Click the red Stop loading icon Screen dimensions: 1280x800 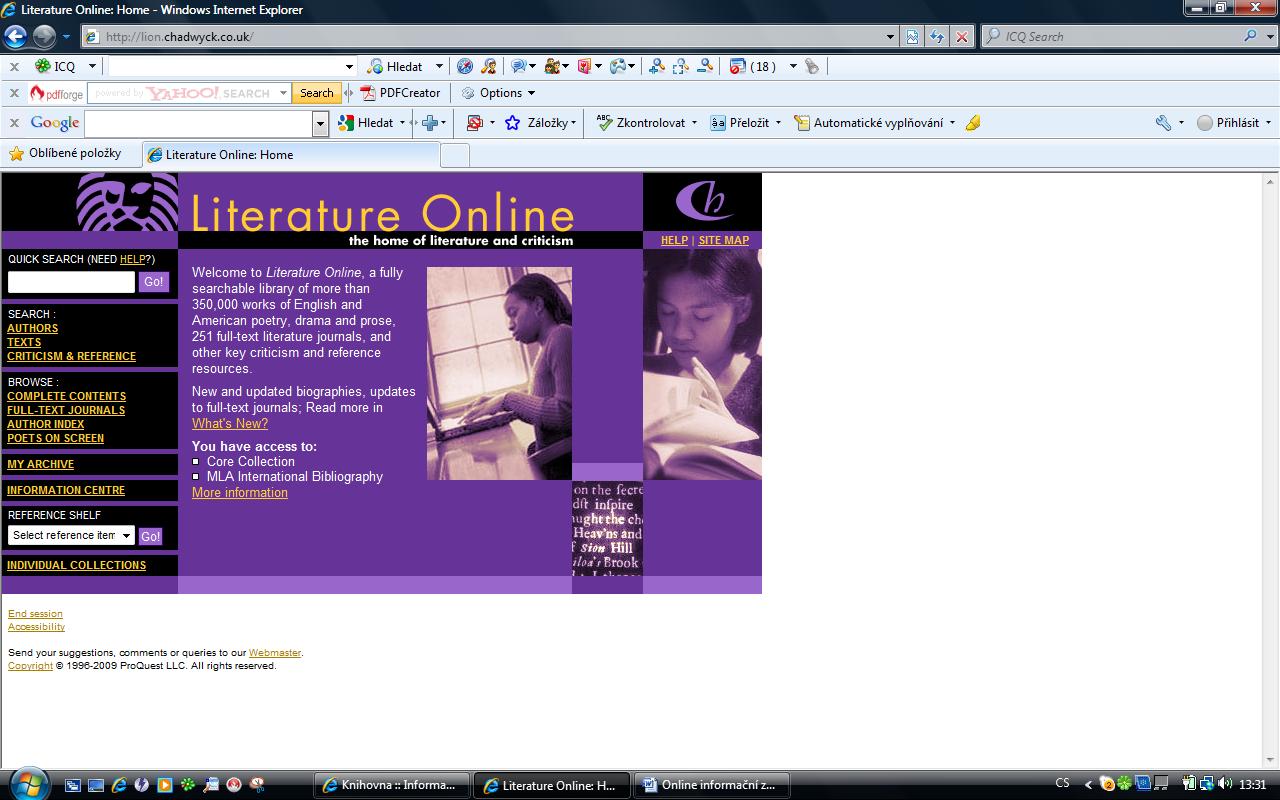(962, 37)
